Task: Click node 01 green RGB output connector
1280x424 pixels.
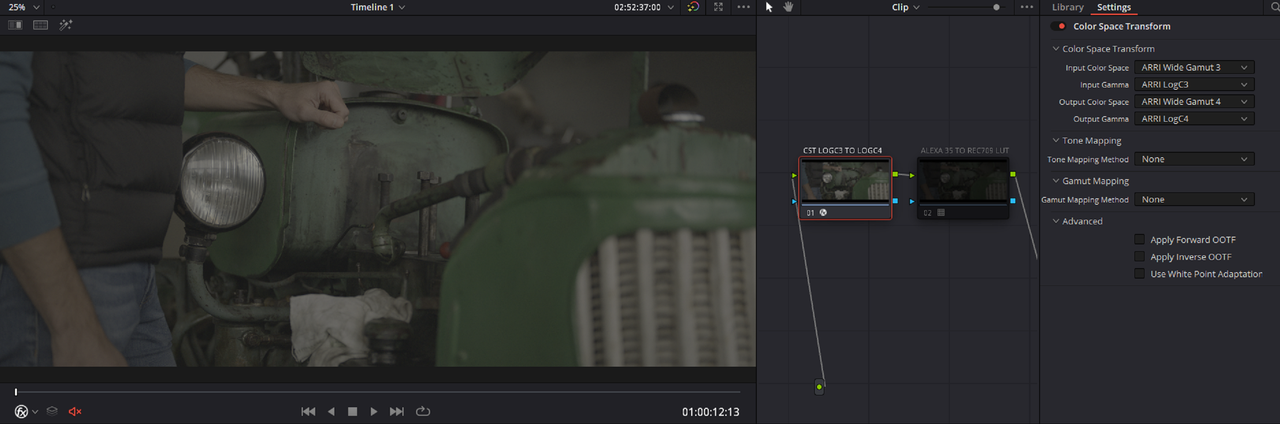Action: pos(895,174)
